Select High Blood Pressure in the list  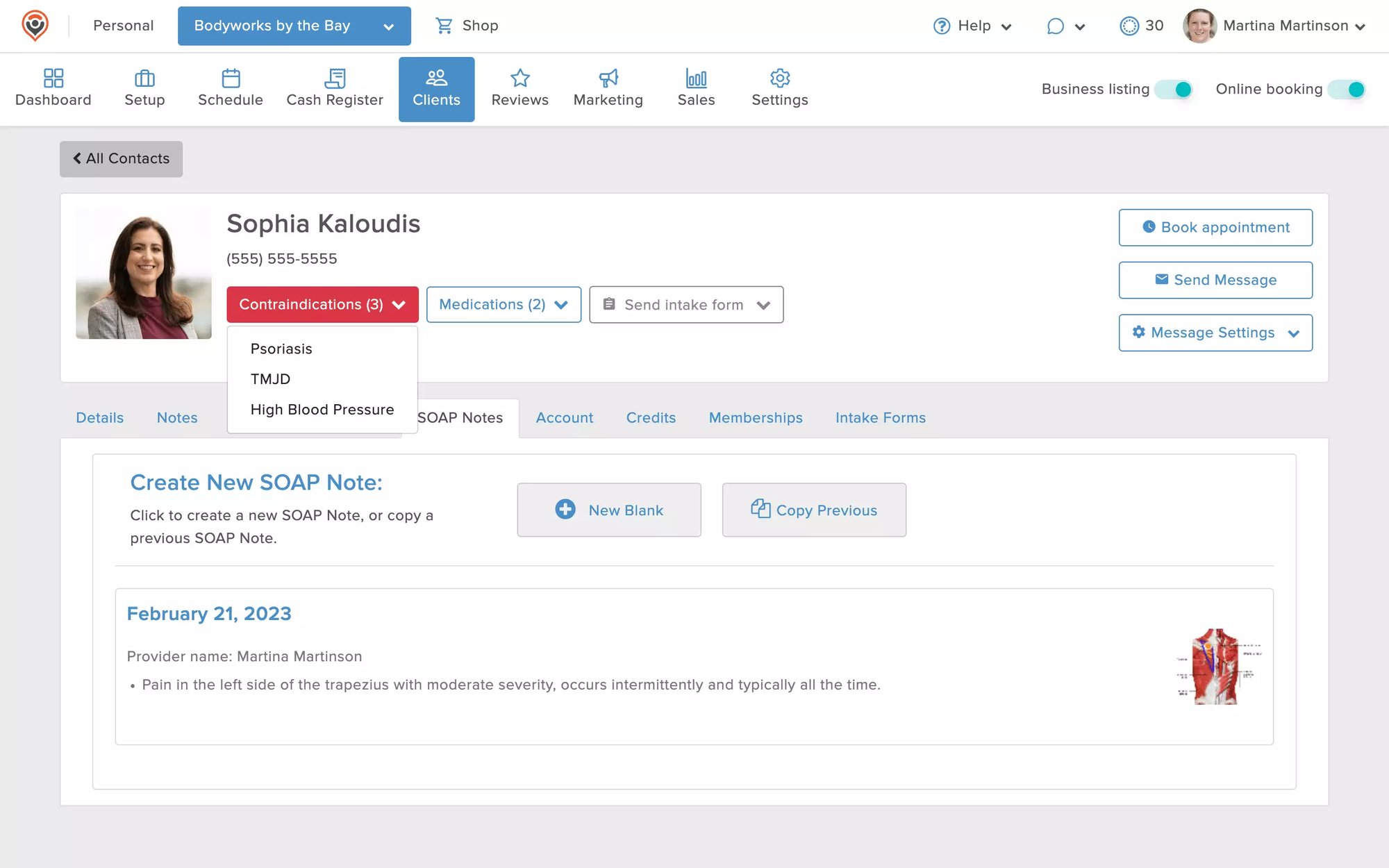(x=322, y=410)
